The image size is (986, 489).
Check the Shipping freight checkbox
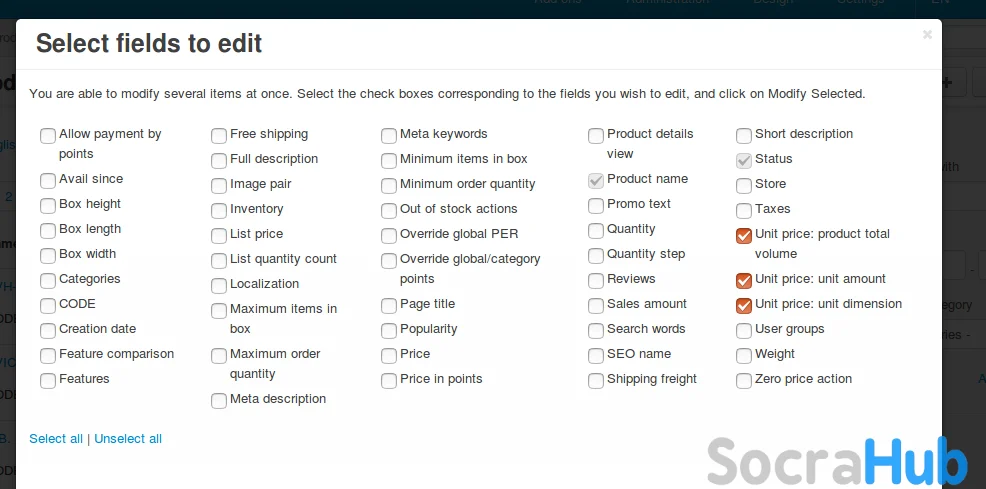tap(596, 381)
